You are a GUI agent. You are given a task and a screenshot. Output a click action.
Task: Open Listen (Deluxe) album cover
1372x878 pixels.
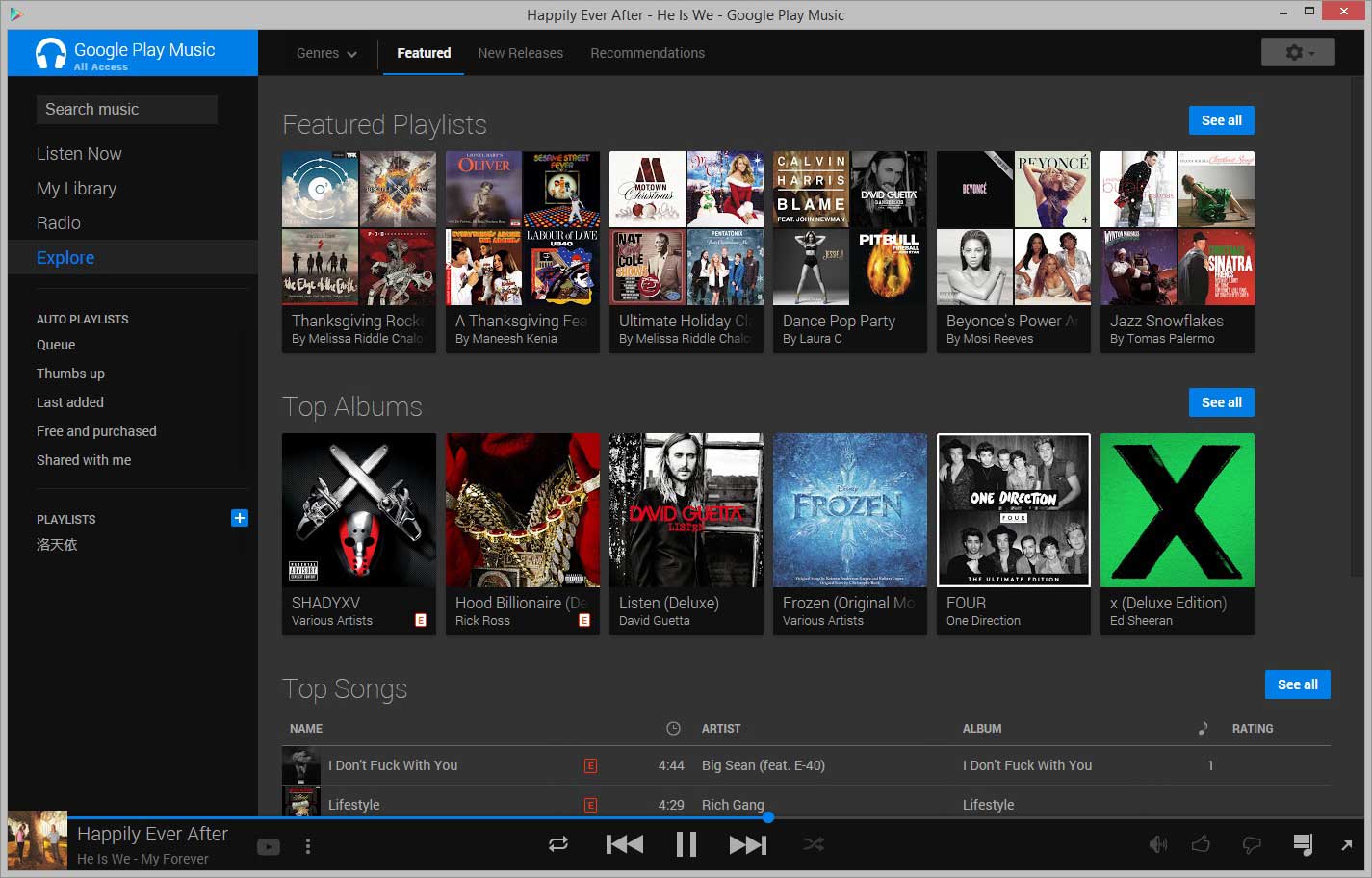pos(686,510)
